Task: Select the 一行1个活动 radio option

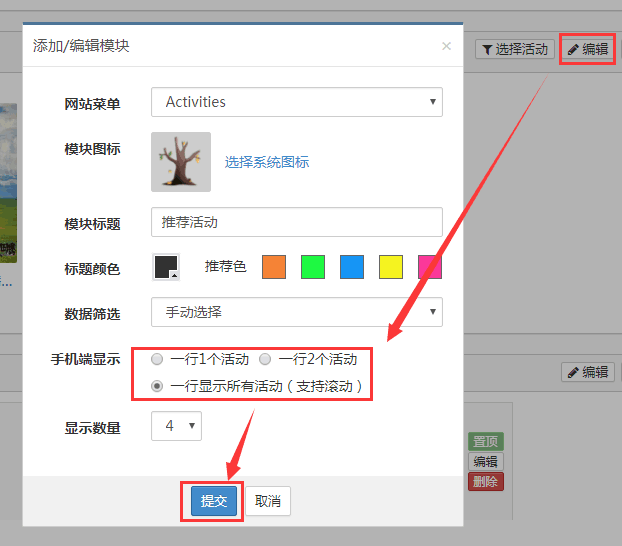Action: (157, 359)
